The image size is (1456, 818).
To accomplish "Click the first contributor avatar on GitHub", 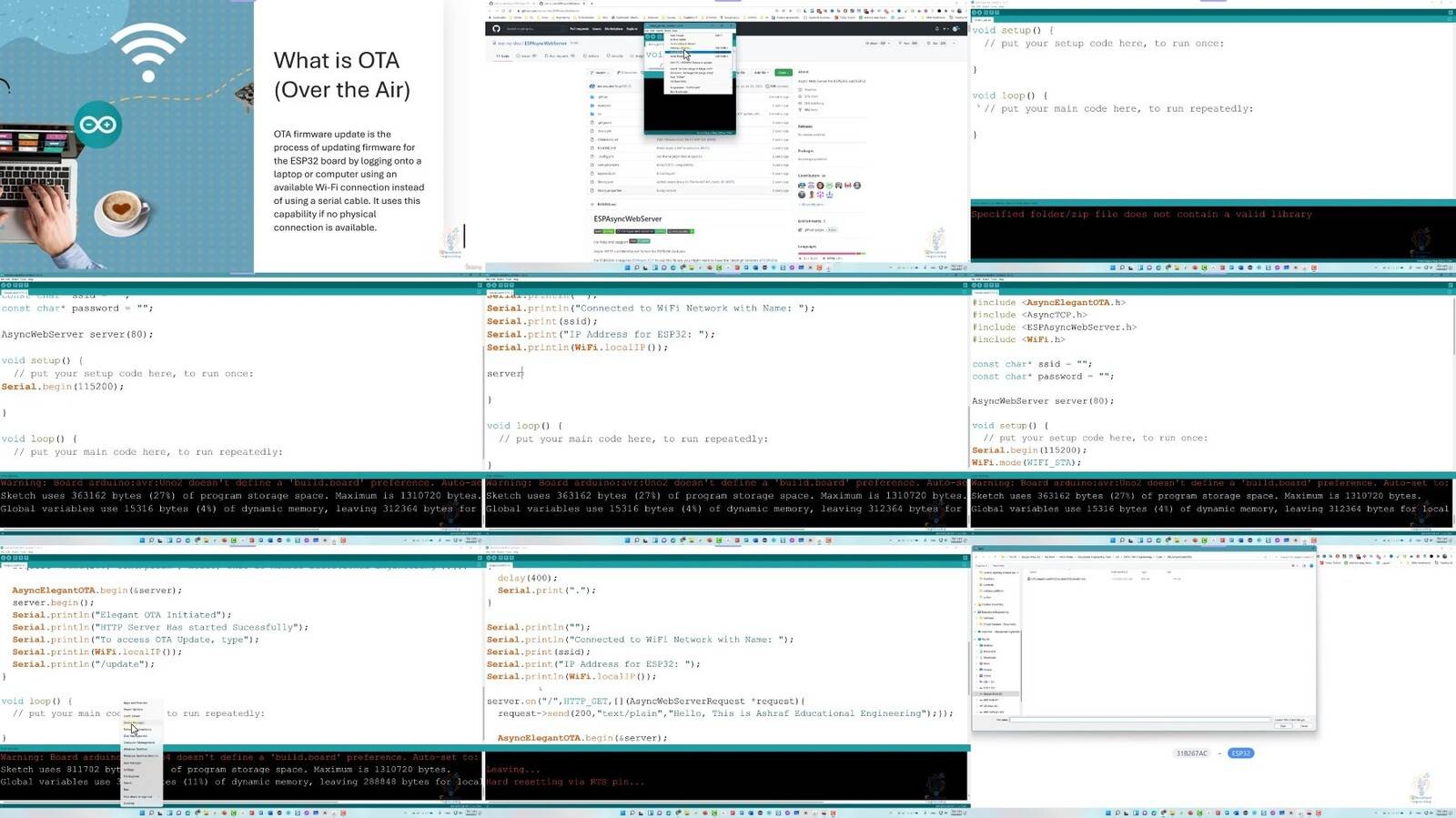I will 802,186.
